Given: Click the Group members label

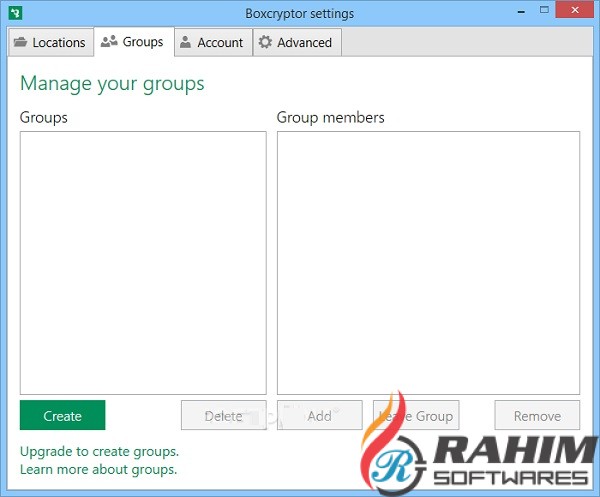Looking at the screenshot, I should pos(331,117).
